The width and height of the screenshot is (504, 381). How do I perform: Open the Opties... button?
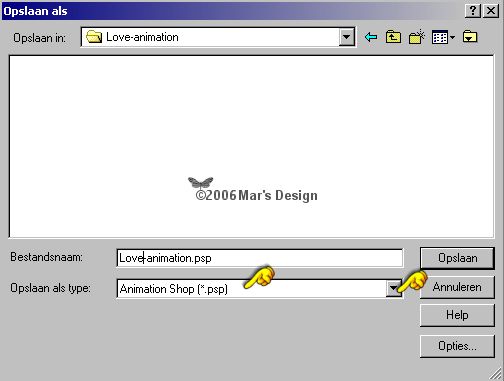pyautogui.click(x=457, y=346)
